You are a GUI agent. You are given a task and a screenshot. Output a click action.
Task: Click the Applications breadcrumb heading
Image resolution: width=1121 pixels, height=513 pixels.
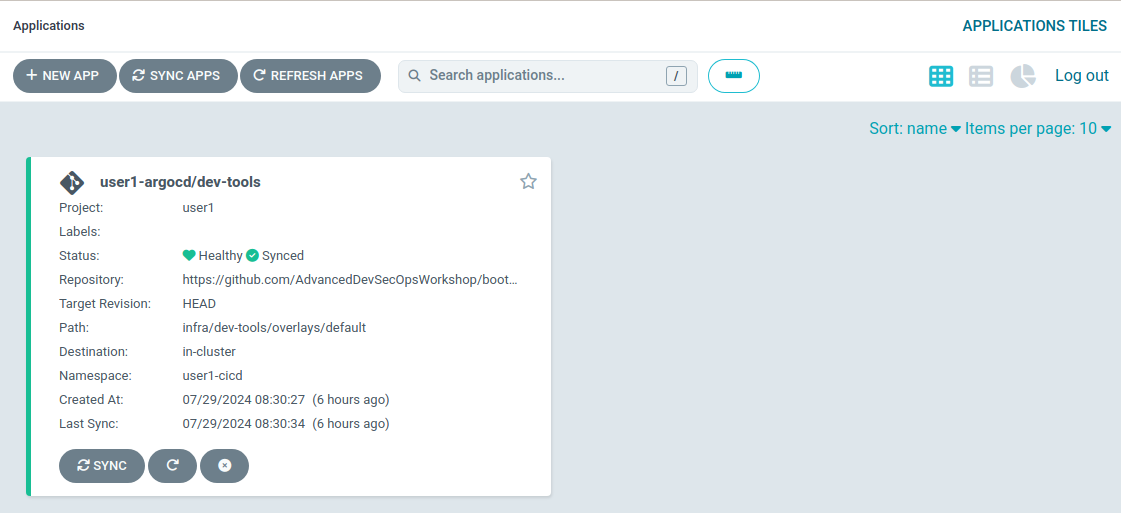point(49,26)
